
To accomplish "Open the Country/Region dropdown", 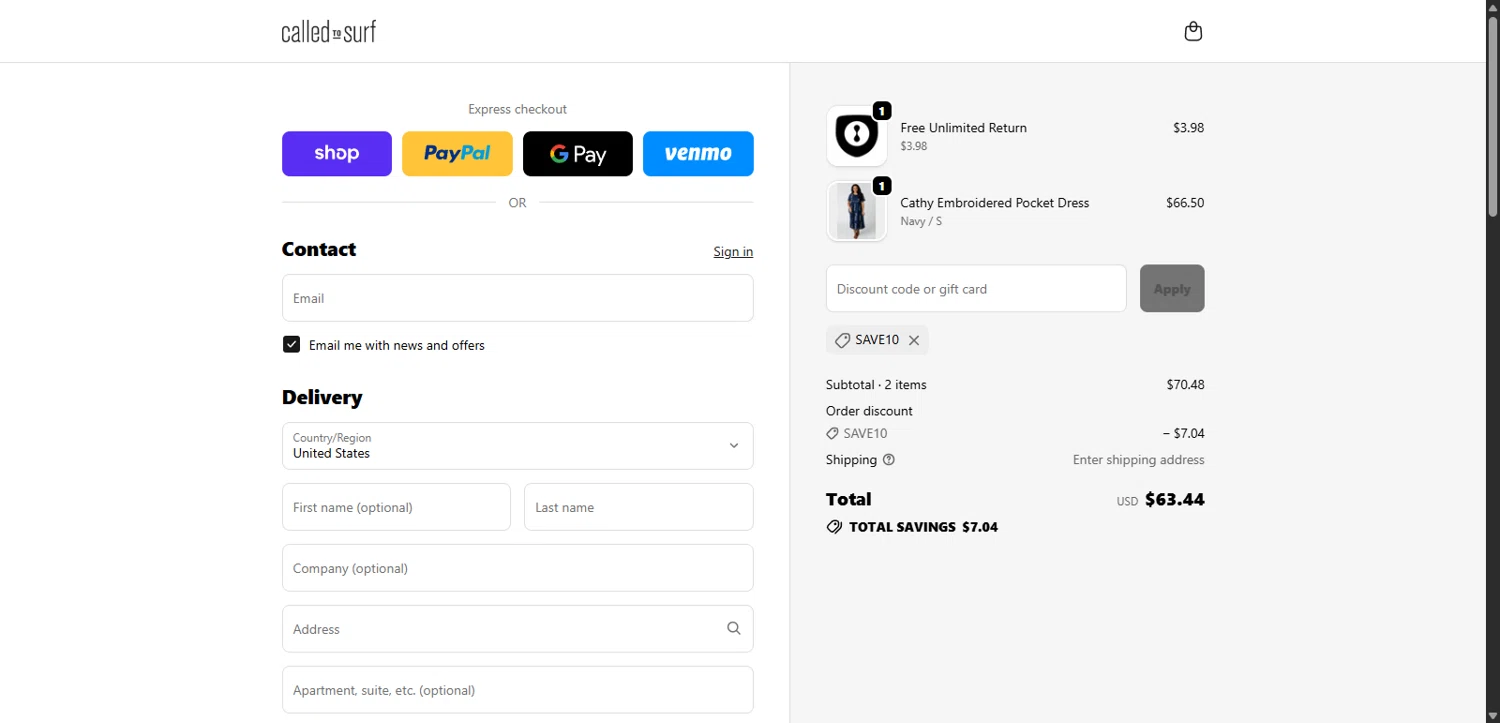I will click(517, 446).
